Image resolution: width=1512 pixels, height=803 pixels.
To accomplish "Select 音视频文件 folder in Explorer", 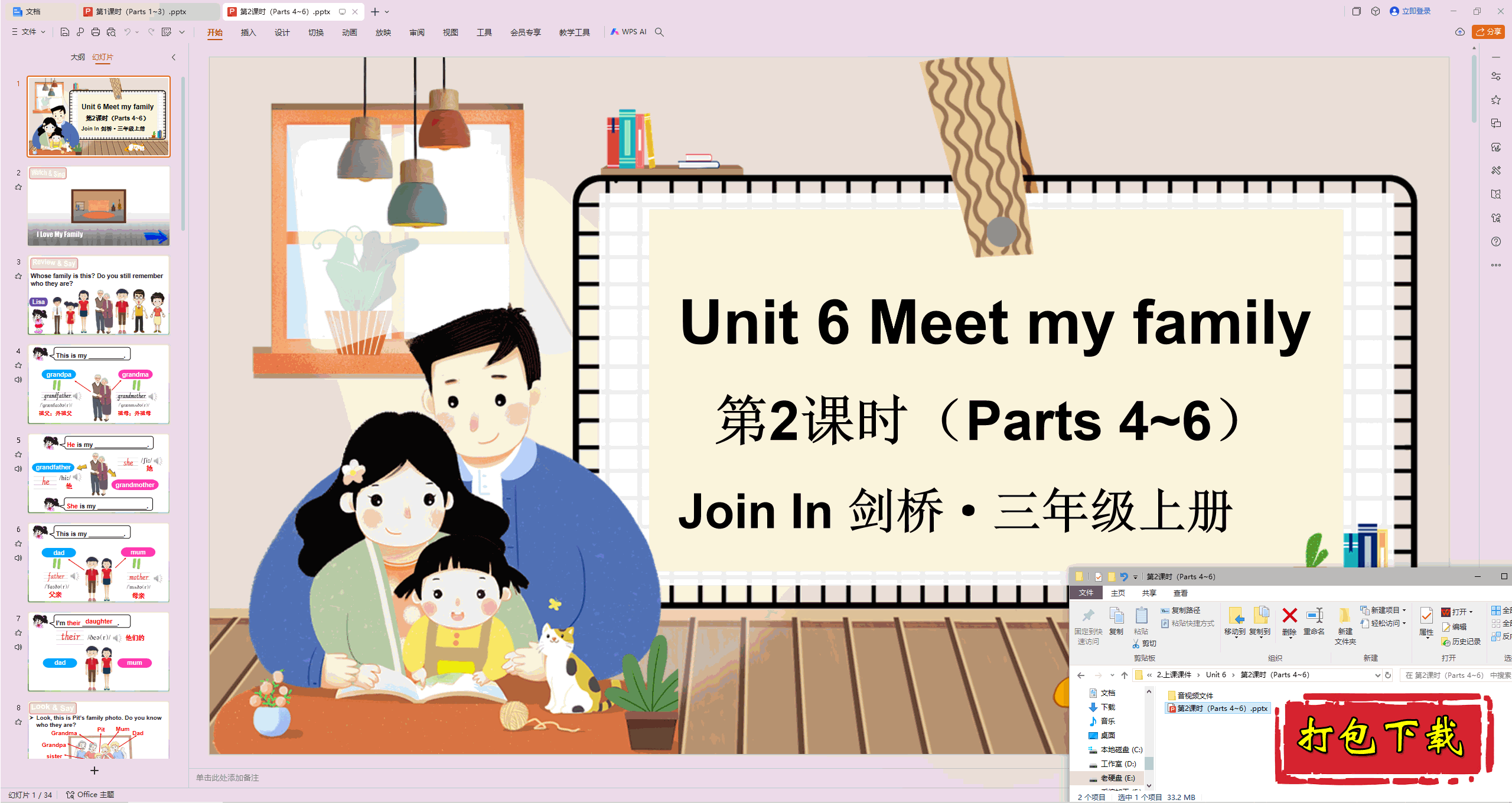I will 1191,696.
